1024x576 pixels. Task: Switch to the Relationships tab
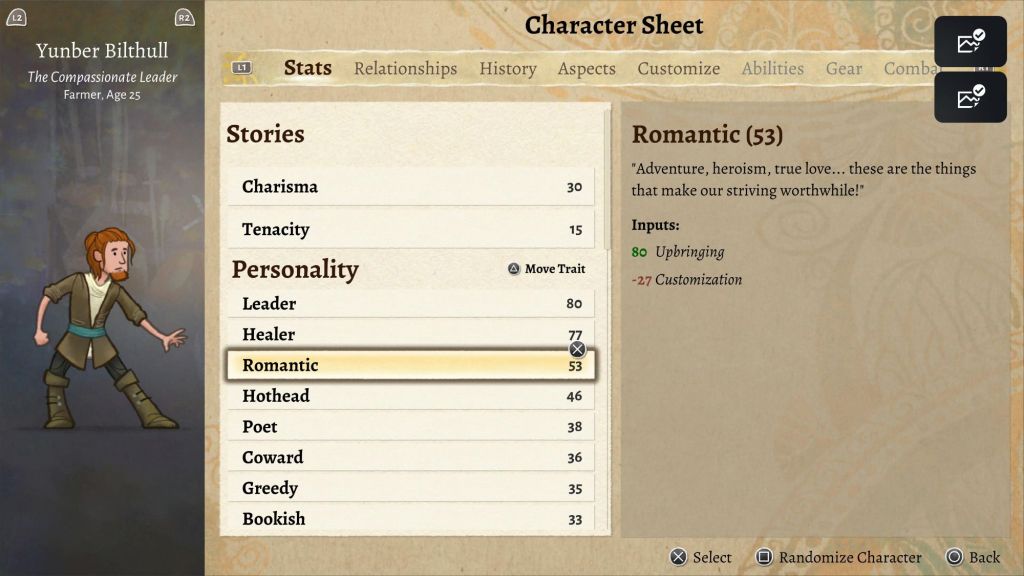[405, 68]
